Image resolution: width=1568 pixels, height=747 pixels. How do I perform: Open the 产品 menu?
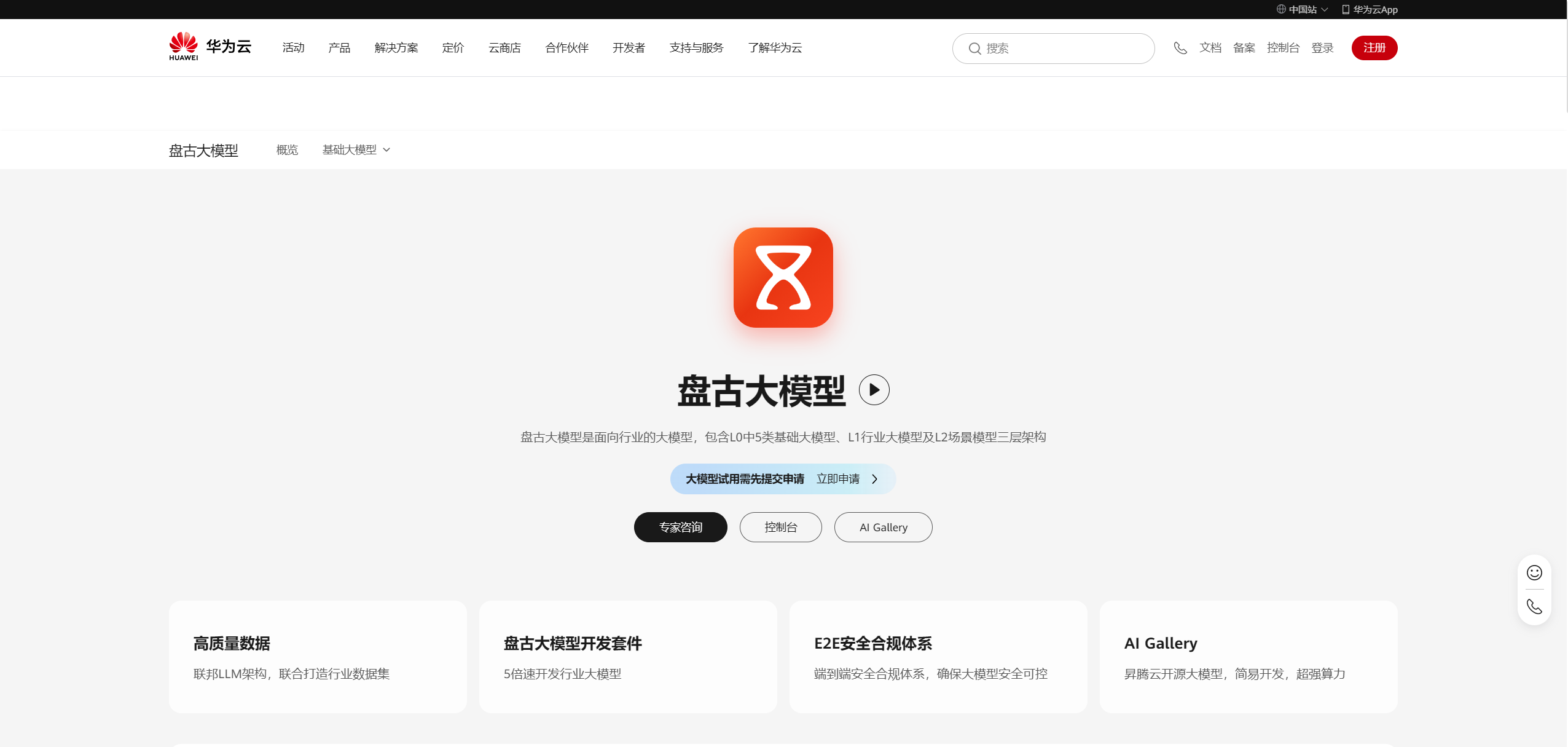pyautogui.click(x=339, y=47)
